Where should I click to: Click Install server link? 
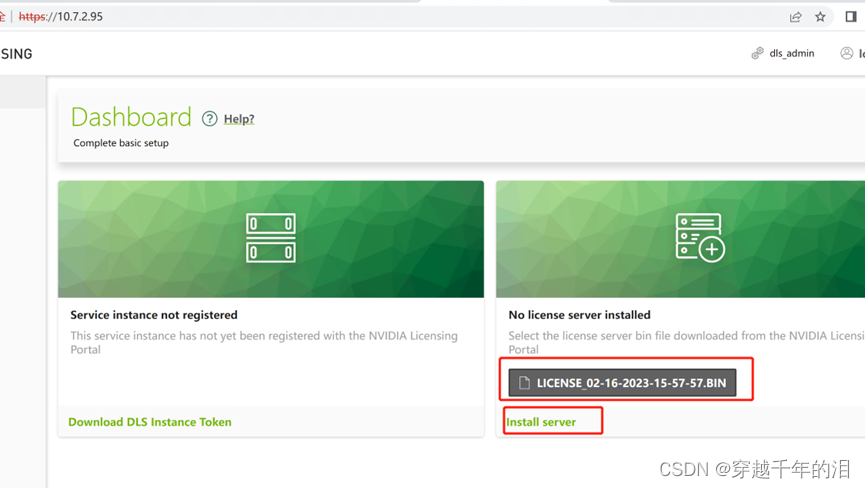click(541, 422)
